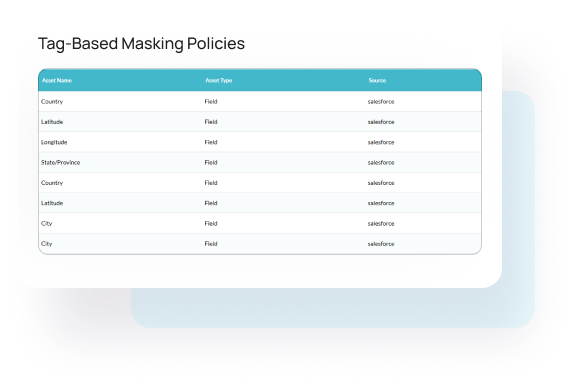Select the Longitude asset name cell
578x389 pixels.
(54, 142)
